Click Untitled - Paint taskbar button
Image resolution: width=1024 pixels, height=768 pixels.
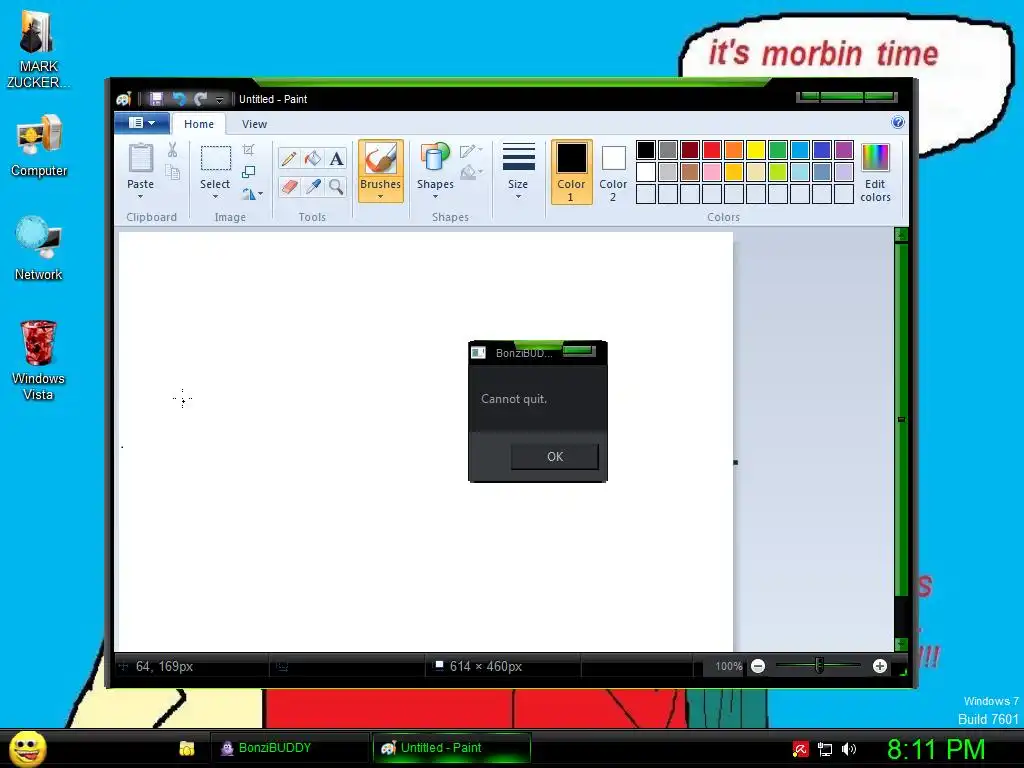click(451, 748)
